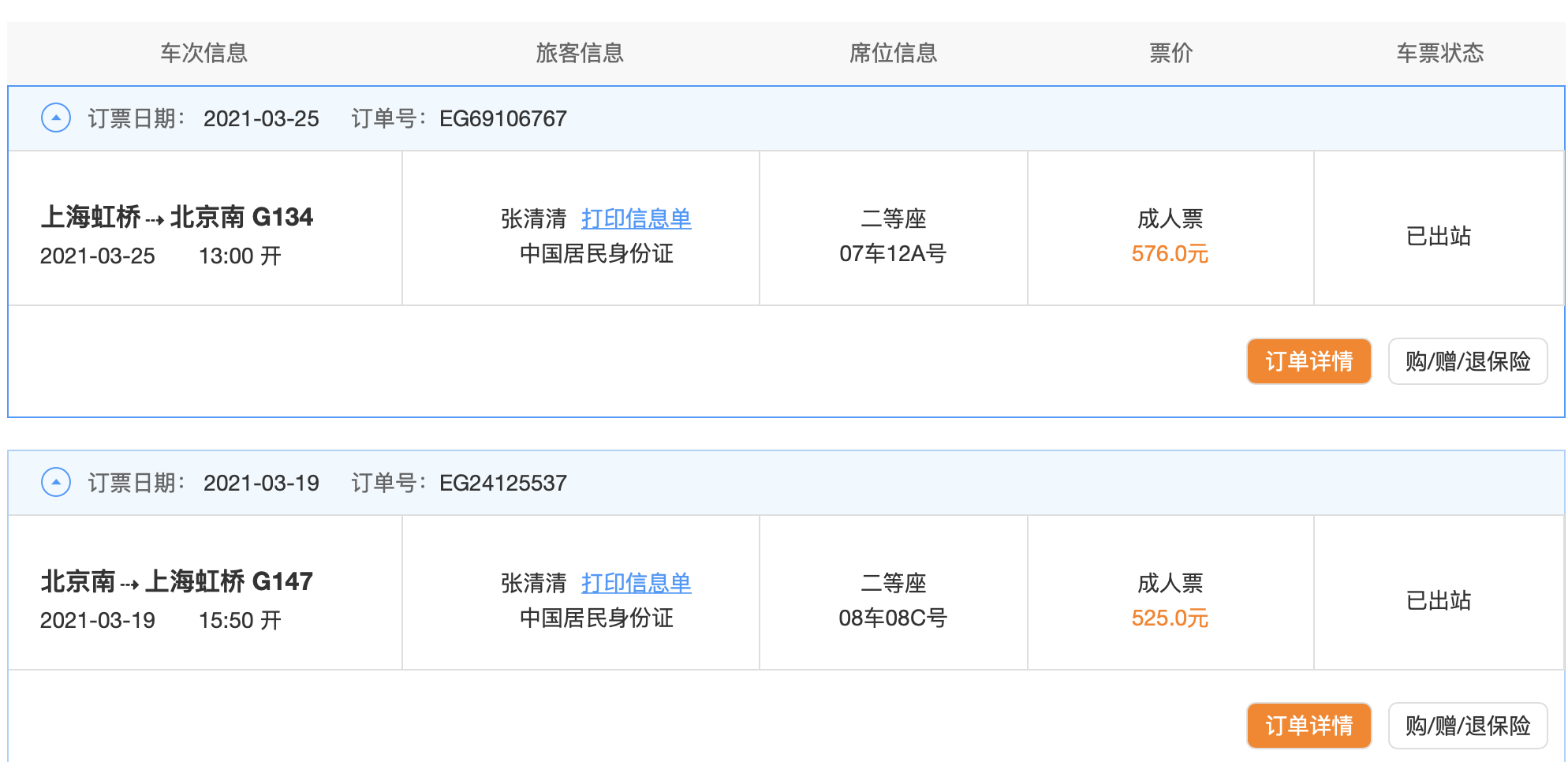Click 购/赠/退保险 for the G147 order
This screenshot has width=1568, height=762.
click(1467, 725)
